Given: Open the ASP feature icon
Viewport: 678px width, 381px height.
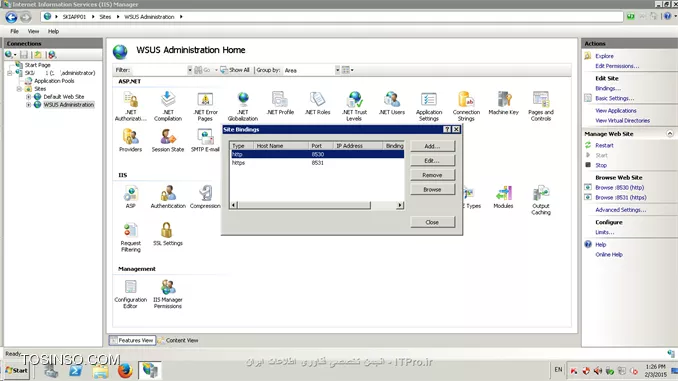Looking at the screenshot, I should tap(131, 197).
